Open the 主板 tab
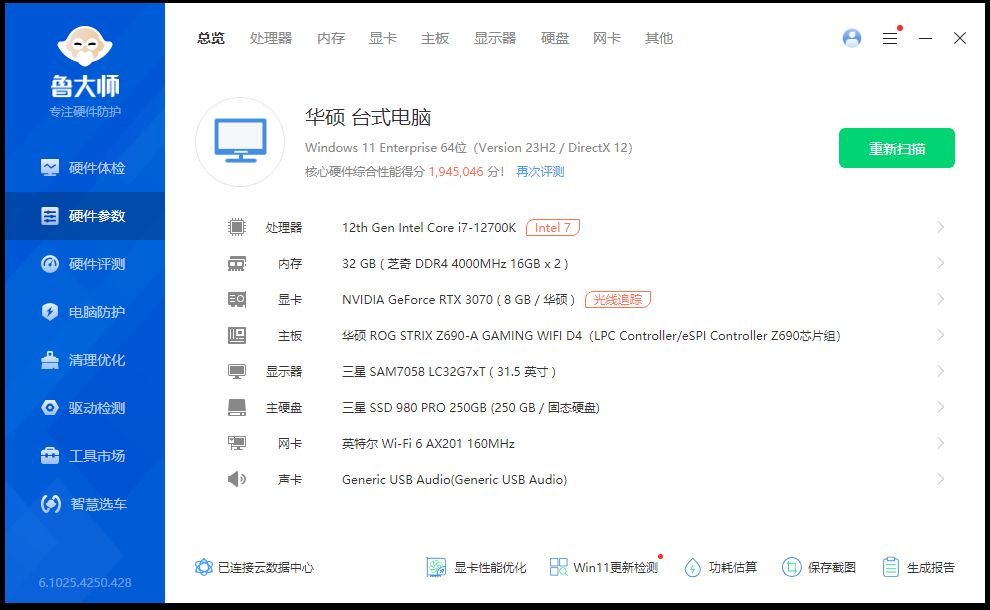The height and width of the screenshot is (610, 990). point(435,38)
